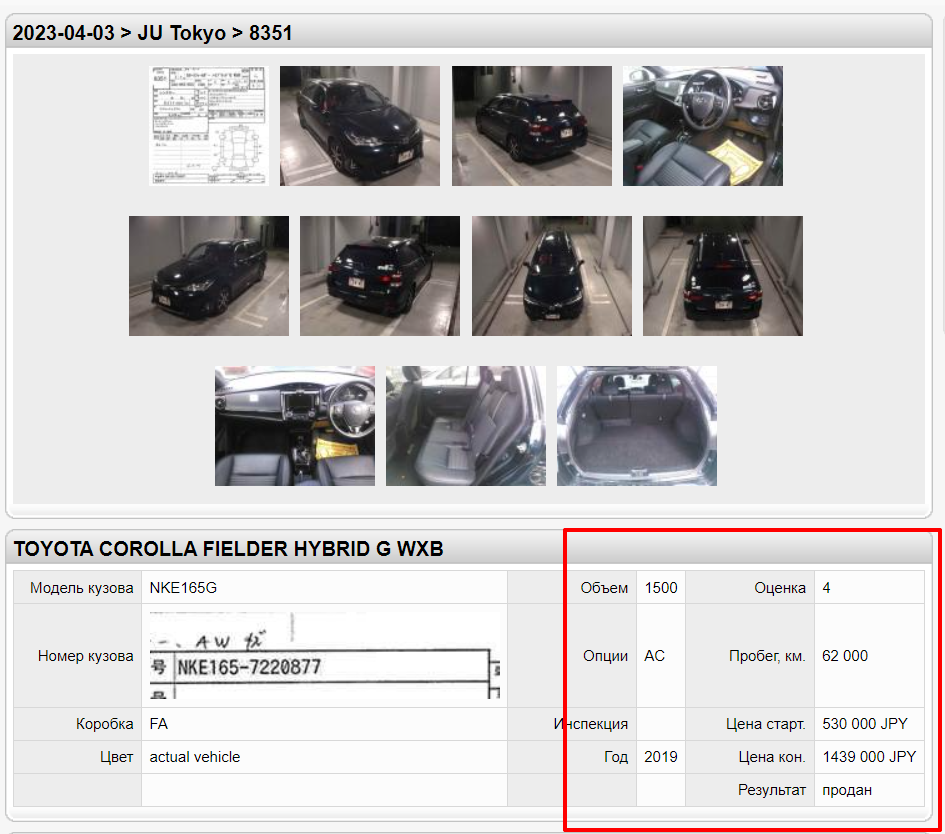The image size is (945, 834).
Task: Open the front-quarter photo in second row
Action: pos(209,275)
